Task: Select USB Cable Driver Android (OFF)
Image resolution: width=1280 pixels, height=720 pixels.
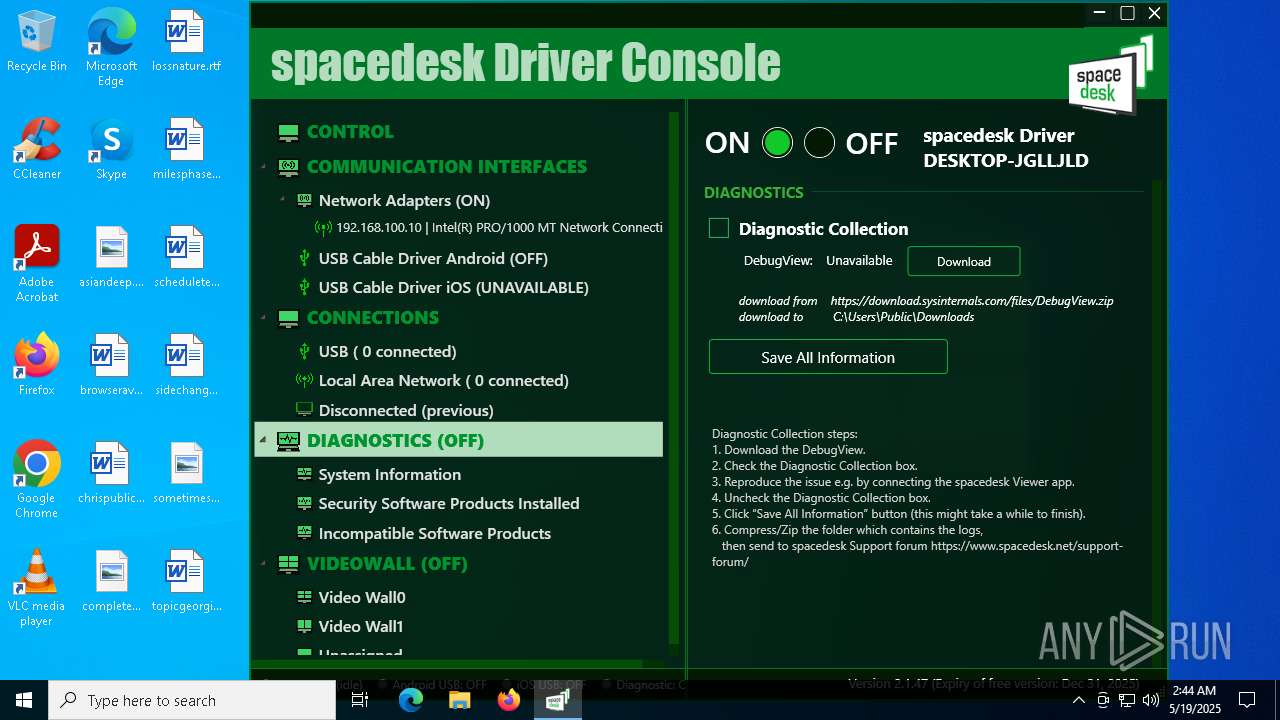Action: click(433, 259)
